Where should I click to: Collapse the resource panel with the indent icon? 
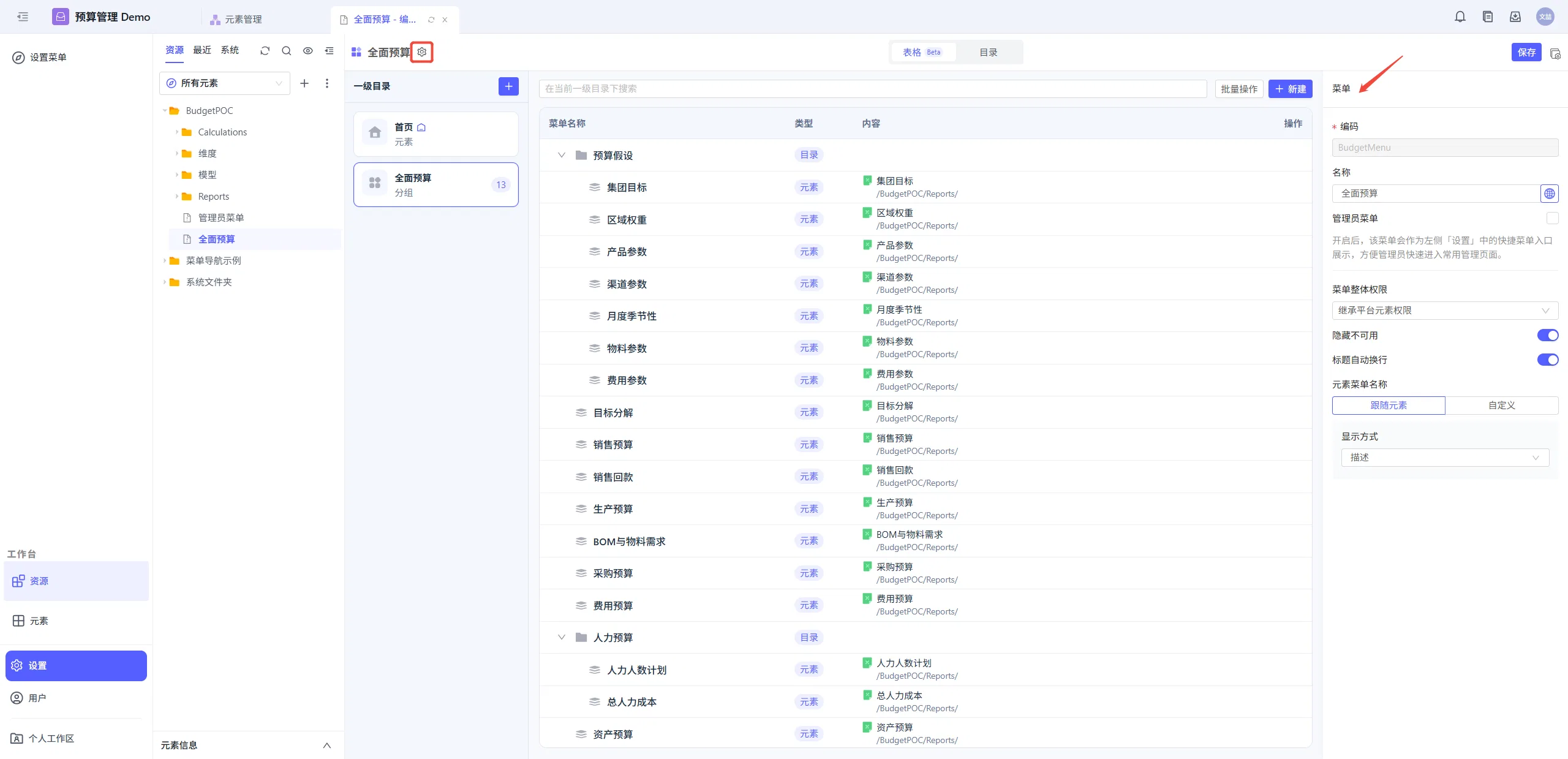329,51
